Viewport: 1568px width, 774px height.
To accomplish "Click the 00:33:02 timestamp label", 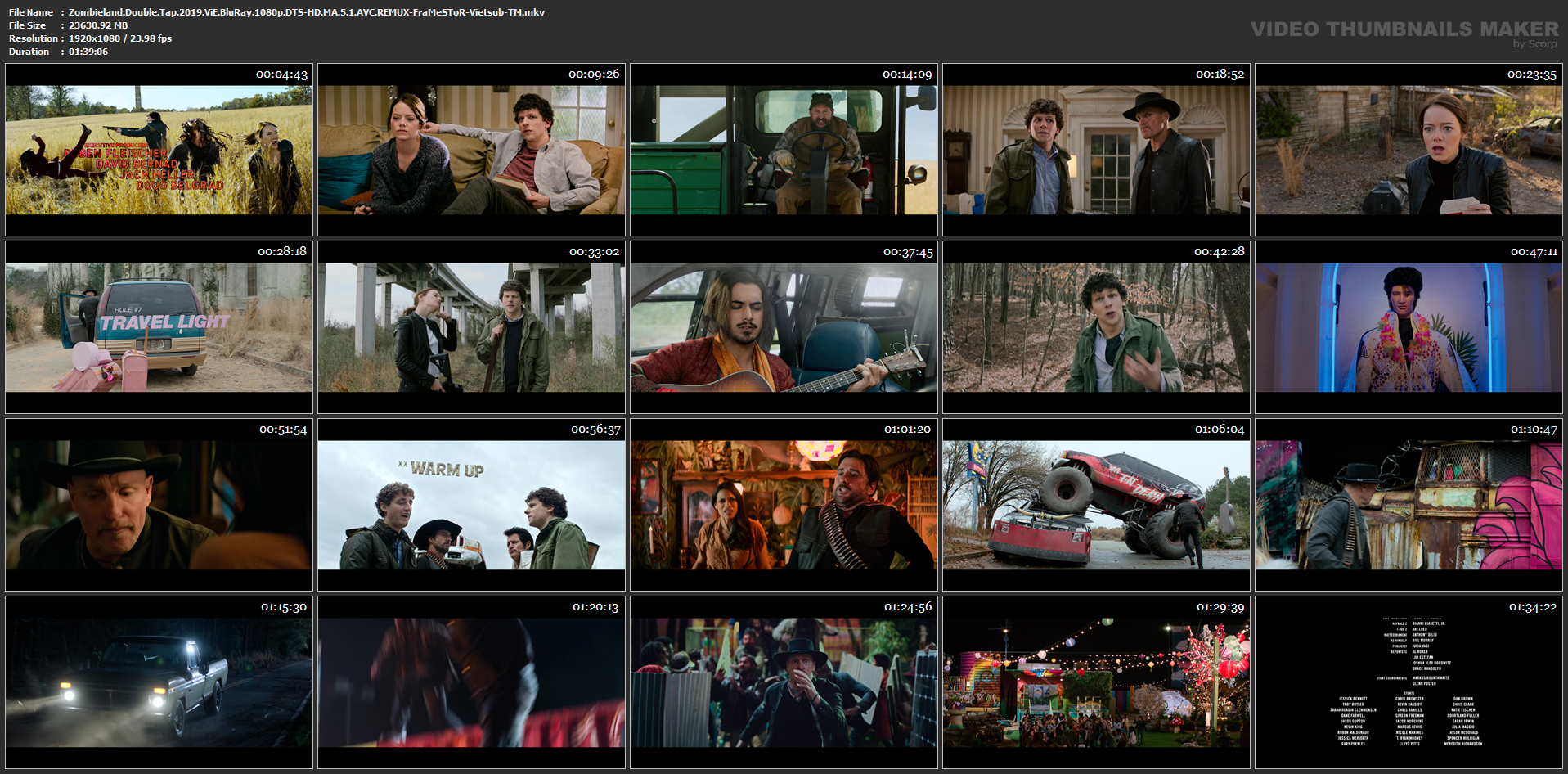I will [x=595, y=252].
